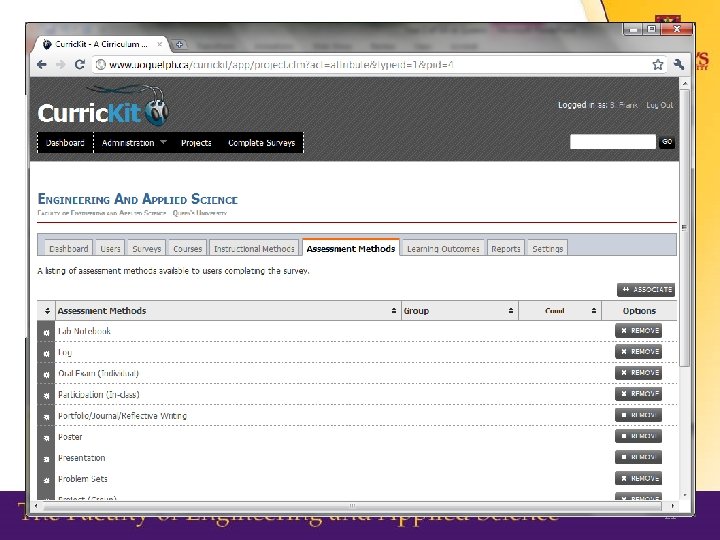Switch to the Users tab

tap(110, 248)
